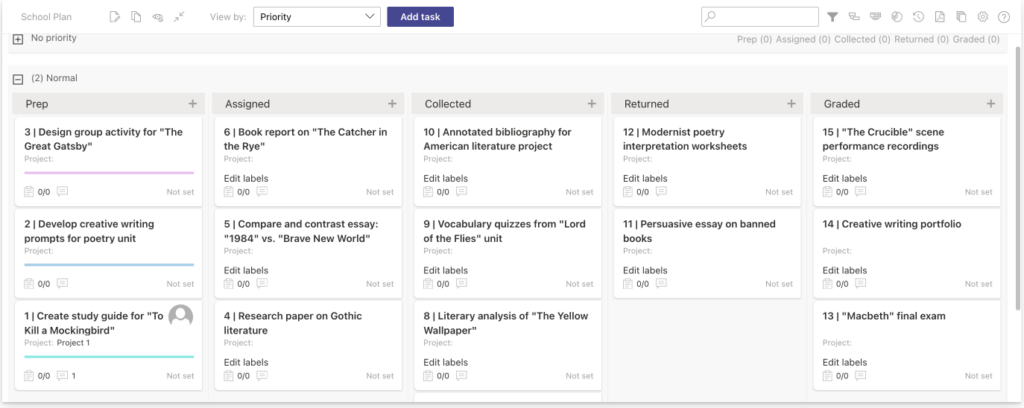Open the help question mark icon

click(1004, 17)
